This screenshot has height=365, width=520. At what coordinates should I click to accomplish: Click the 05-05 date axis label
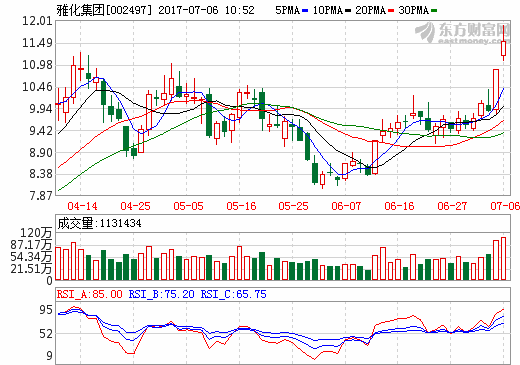[x=188, y=206]
